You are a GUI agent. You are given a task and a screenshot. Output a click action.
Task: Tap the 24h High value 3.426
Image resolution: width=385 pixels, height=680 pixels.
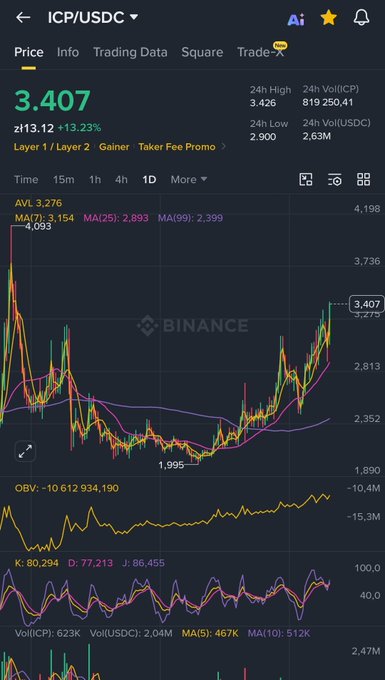point(263,103)
